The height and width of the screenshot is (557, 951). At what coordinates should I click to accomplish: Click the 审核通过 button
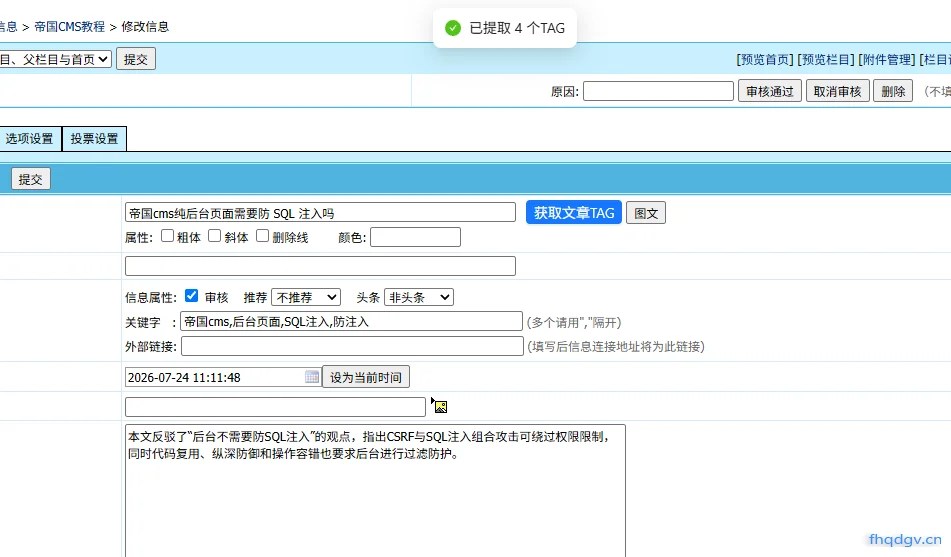click(770, 91)
